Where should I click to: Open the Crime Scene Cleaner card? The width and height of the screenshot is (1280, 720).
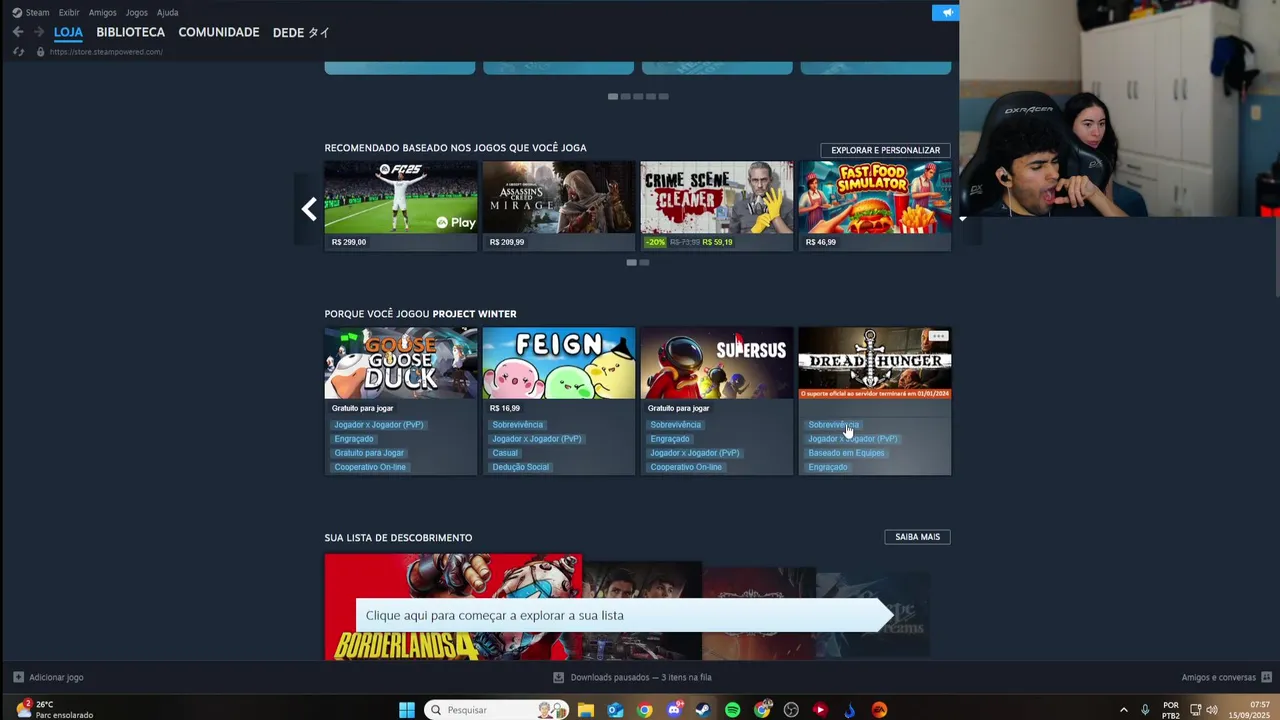coord(716,206)
